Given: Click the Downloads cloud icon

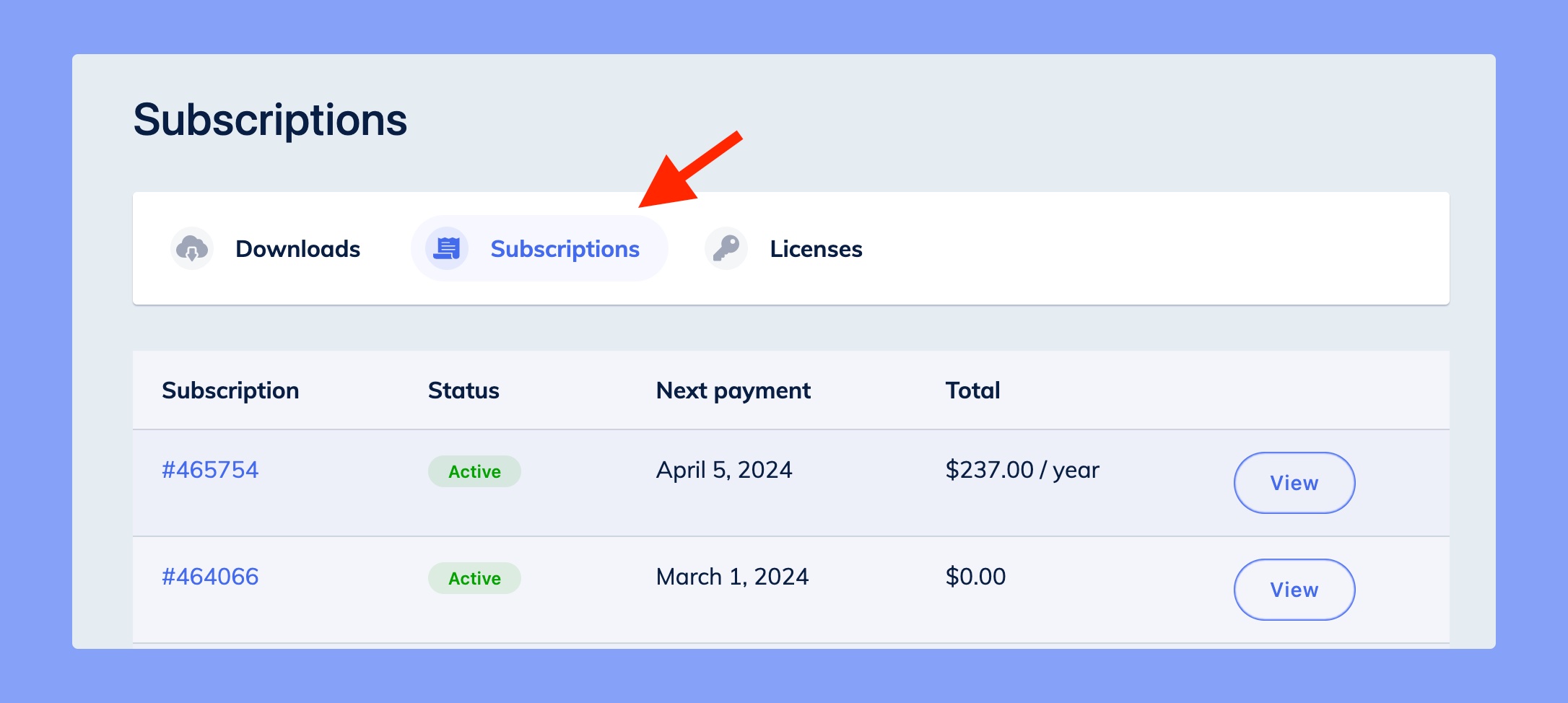Looking at the screenshot, I should pos(192,248).
